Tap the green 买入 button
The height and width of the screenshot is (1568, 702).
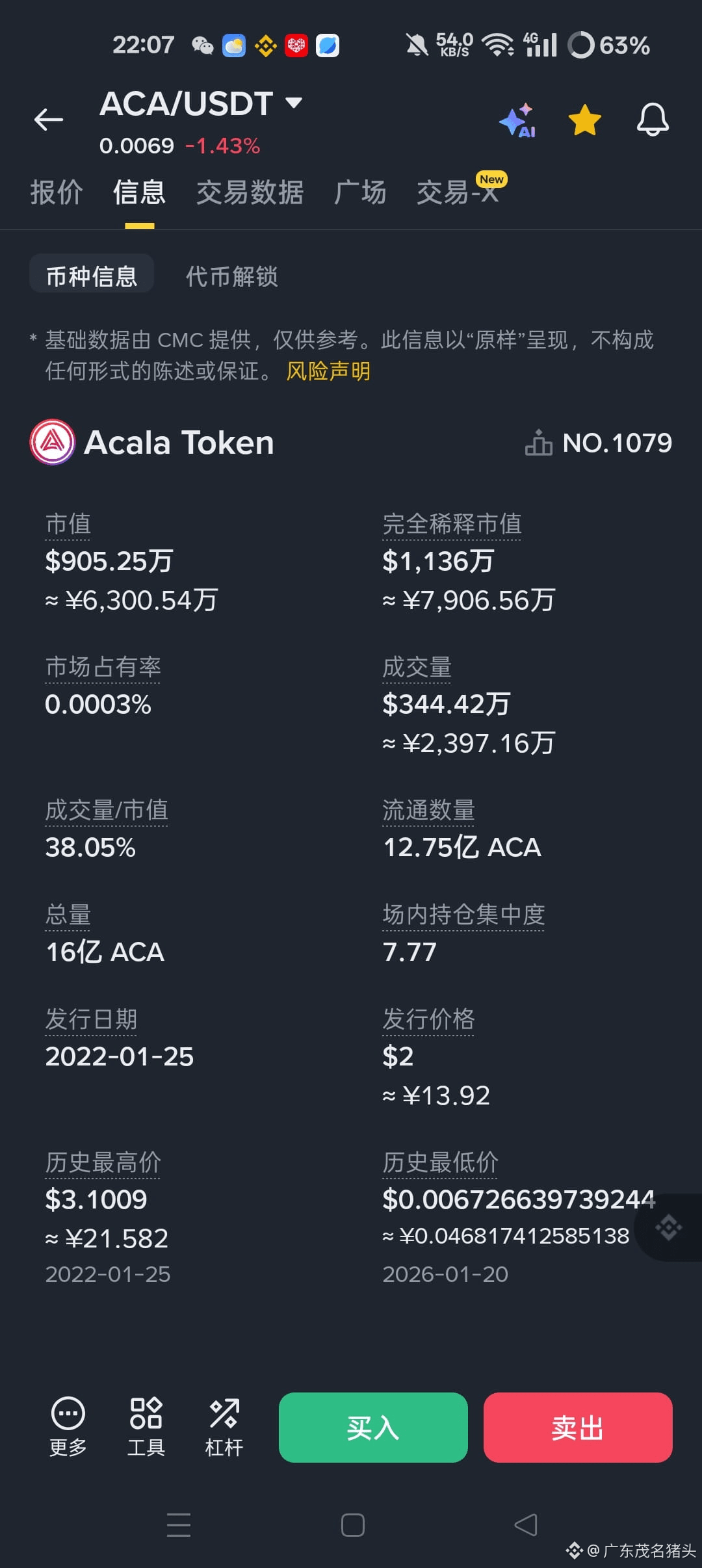point(372,1428)
